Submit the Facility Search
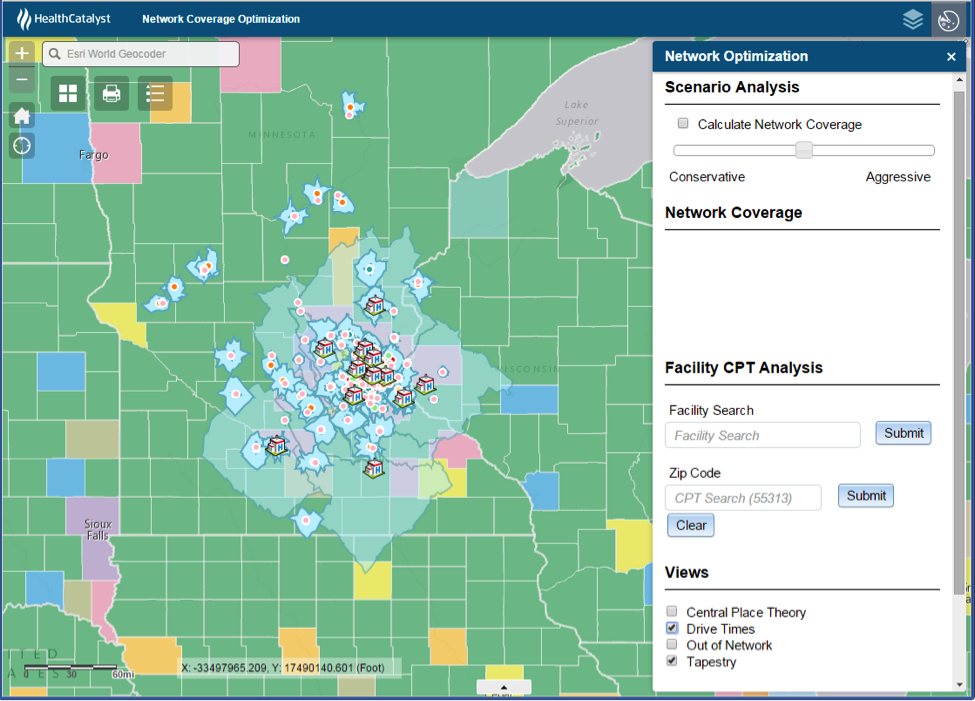Image resolution: width=975 pixels, height=701 pixels. pos(903,433)
